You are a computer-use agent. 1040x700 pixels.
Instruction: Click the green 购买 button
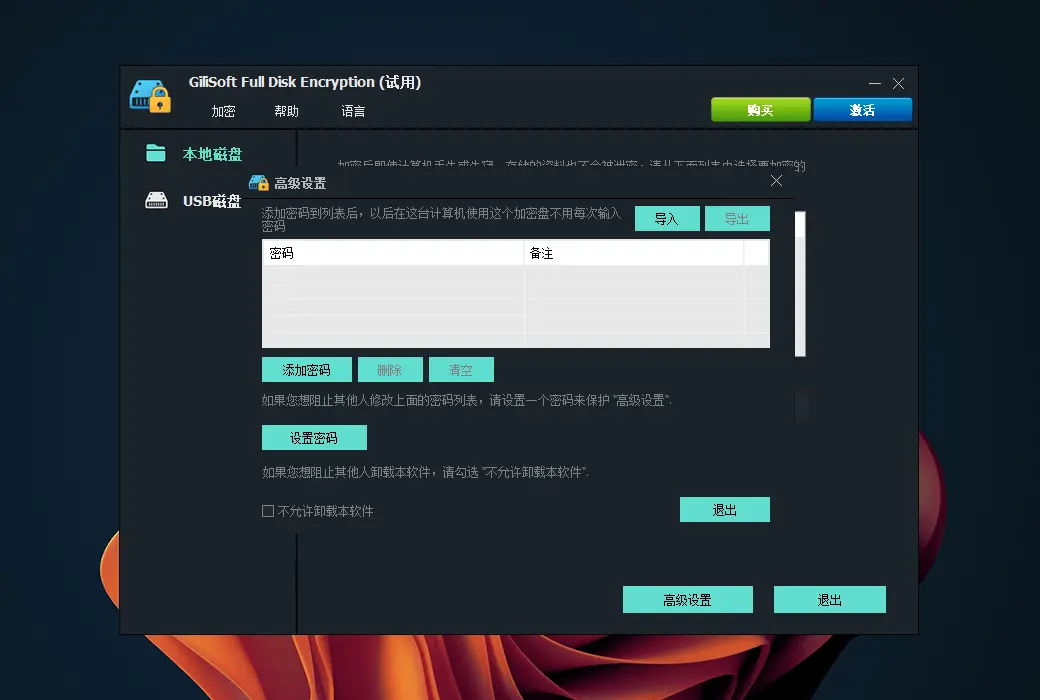pos(761,110)
